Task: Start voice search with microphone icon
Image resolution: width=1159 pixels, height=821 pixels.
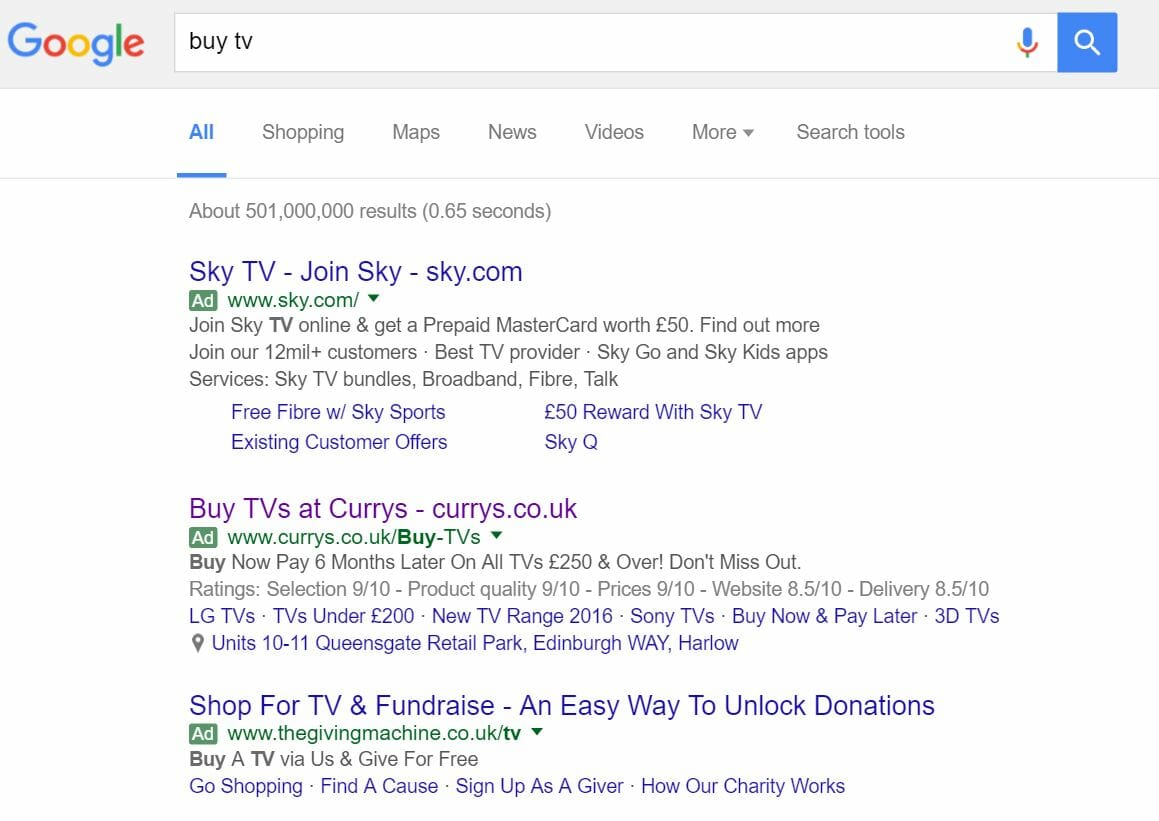Action: tap(1027, 42)
